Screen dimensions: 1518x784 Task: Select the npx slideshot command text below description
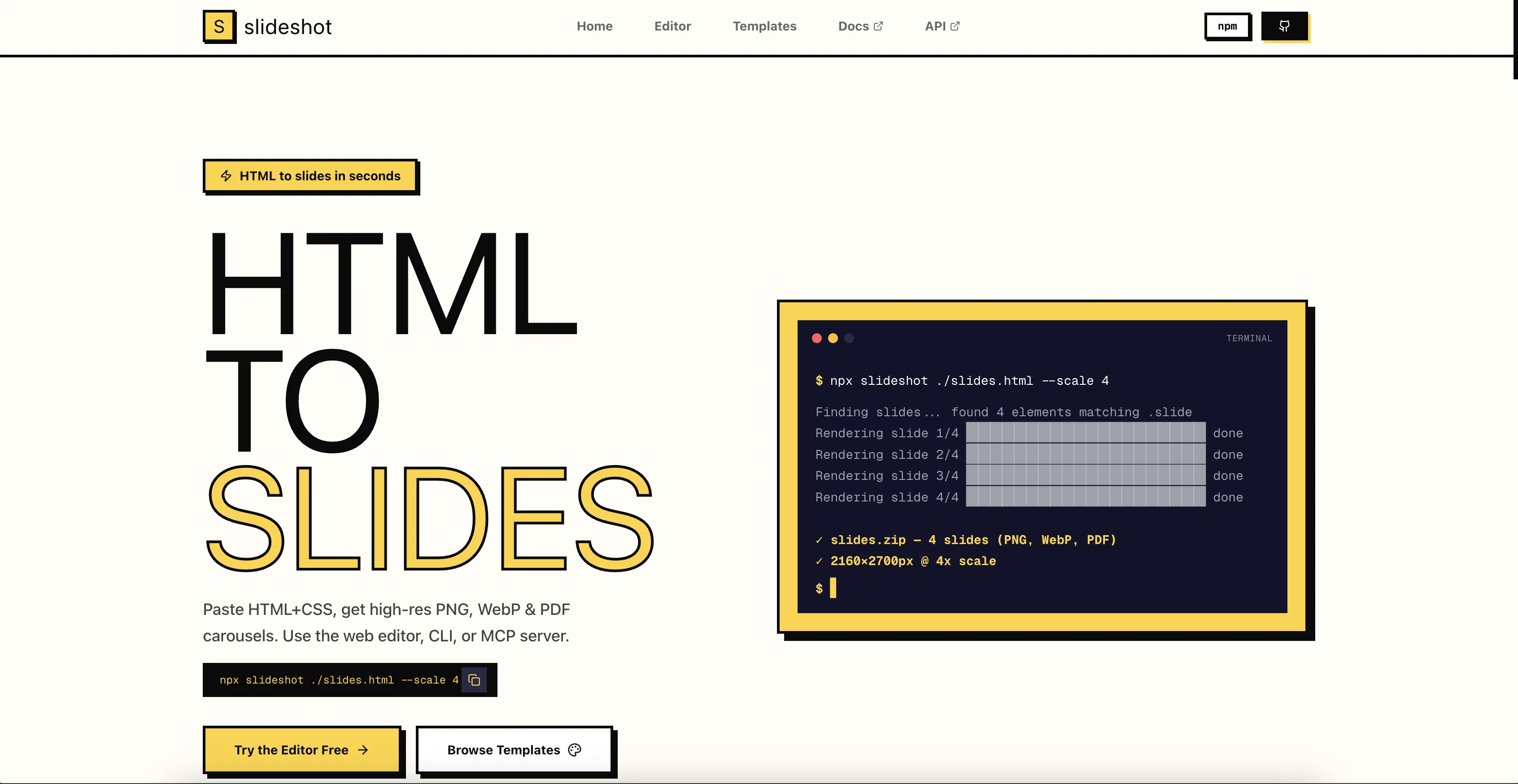click(x=339, y=680)
